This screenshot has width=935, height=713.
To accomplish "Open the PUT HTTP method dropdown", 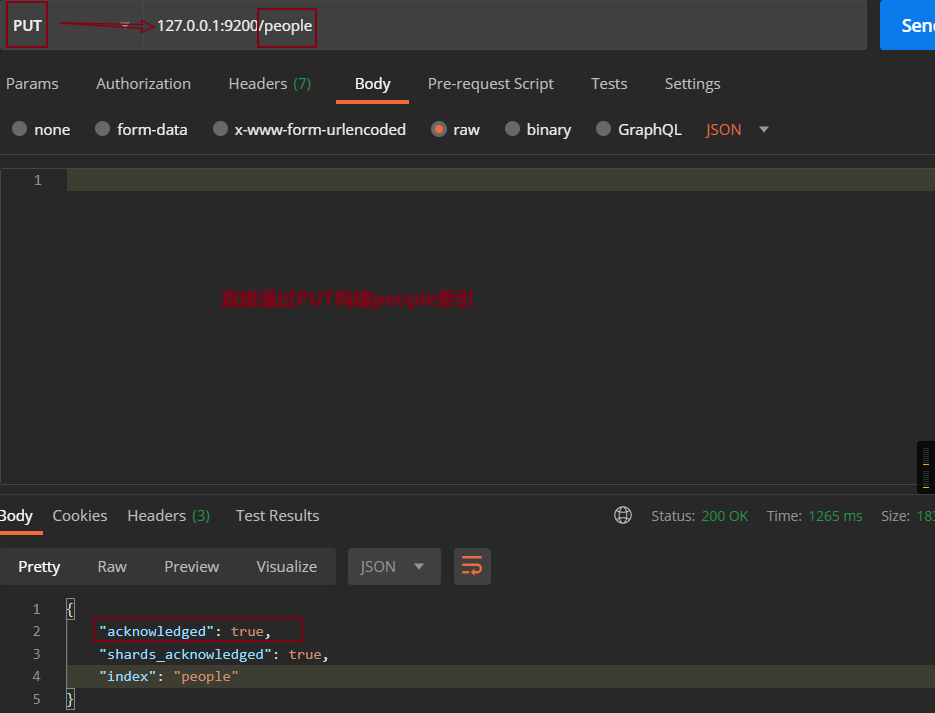I will (x=72, y=25).
